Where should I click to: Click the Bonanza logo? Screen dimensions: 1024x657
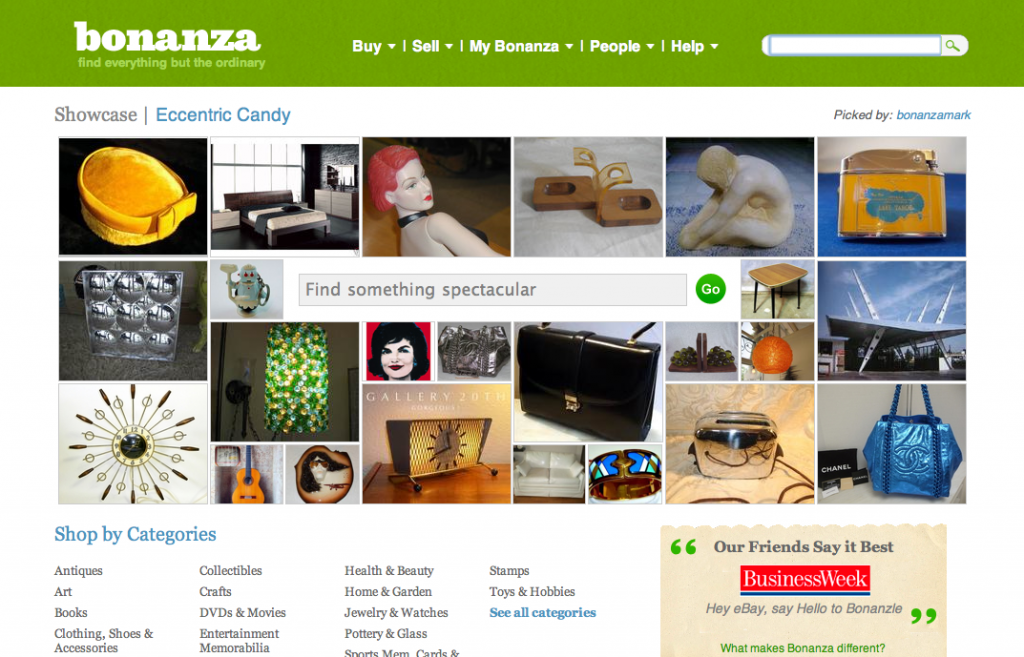[168, 44]
